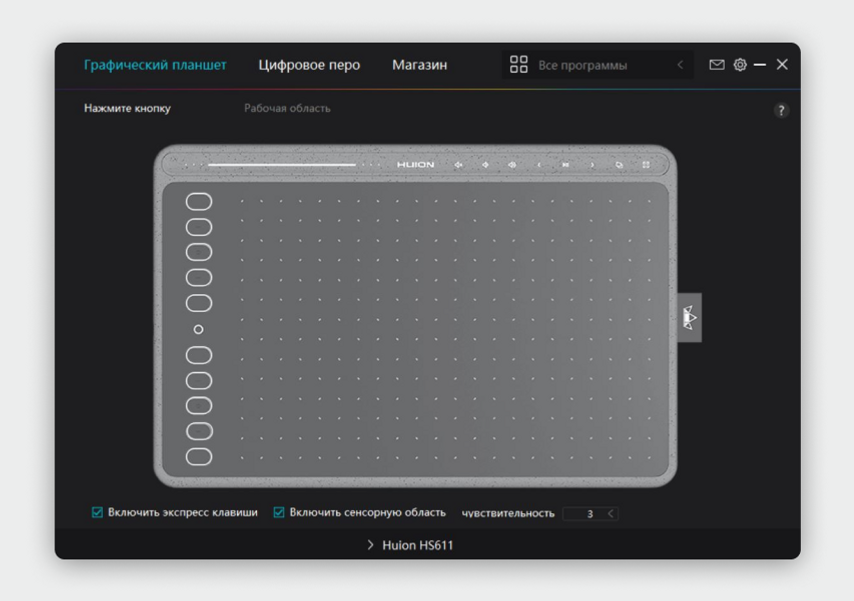The image size is (854, 601).
Task: Click the last grid icon on tablet strip
Action: pyautogui.click(x=645, y=165)
